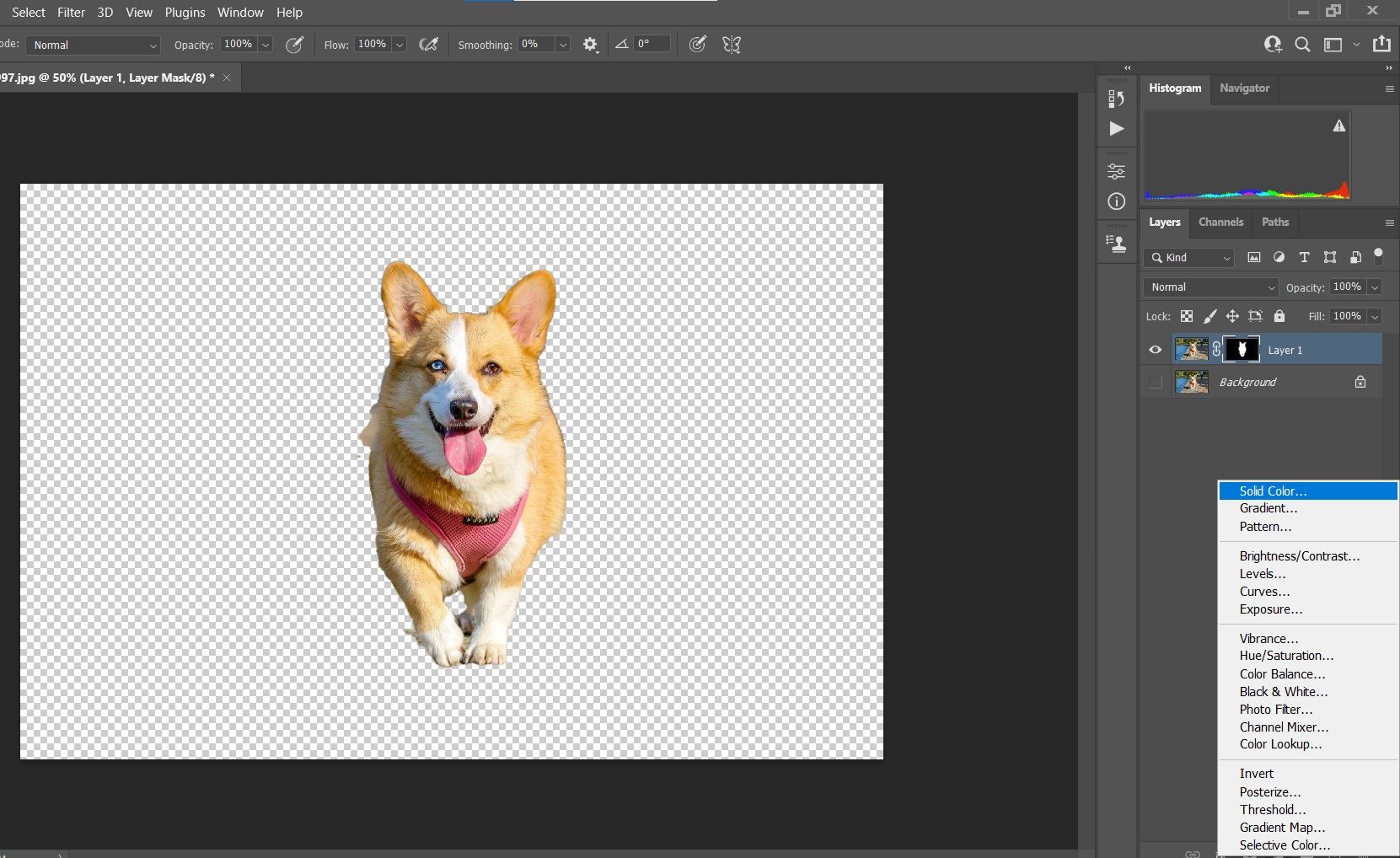Select the pixel layer filter icon
The image size is (1400, 858).
click(x=1254, y=258)
